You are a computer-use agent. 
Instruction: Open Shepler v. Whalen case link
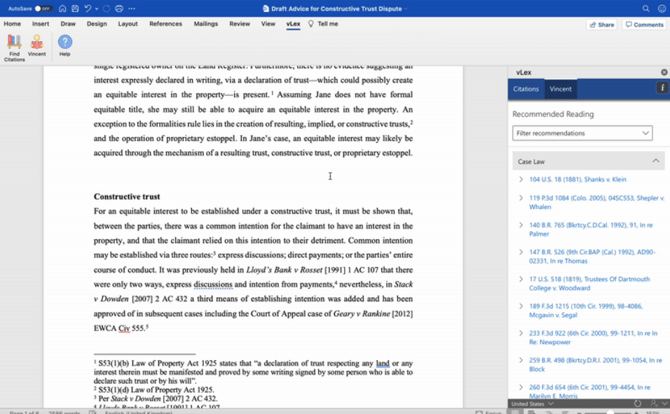click(x=597, y=203)
